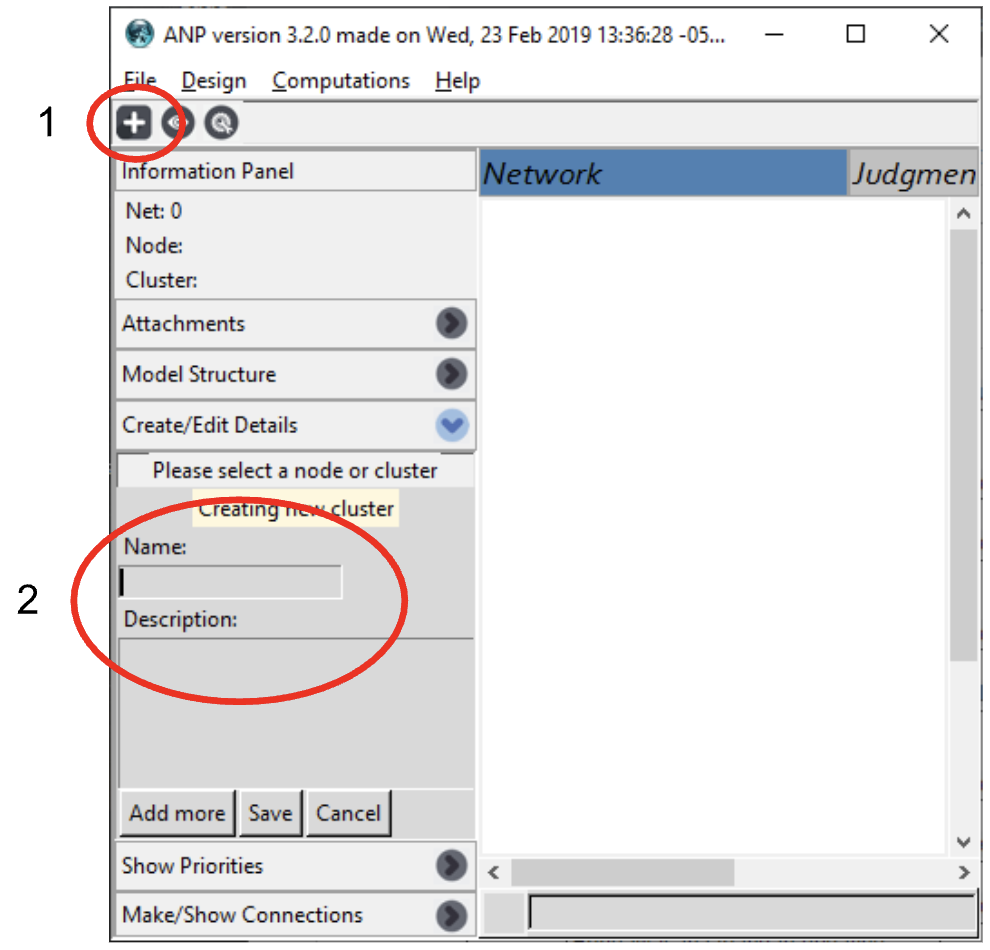
Task: Click inside the Description text area
Action: pos(296,713)
